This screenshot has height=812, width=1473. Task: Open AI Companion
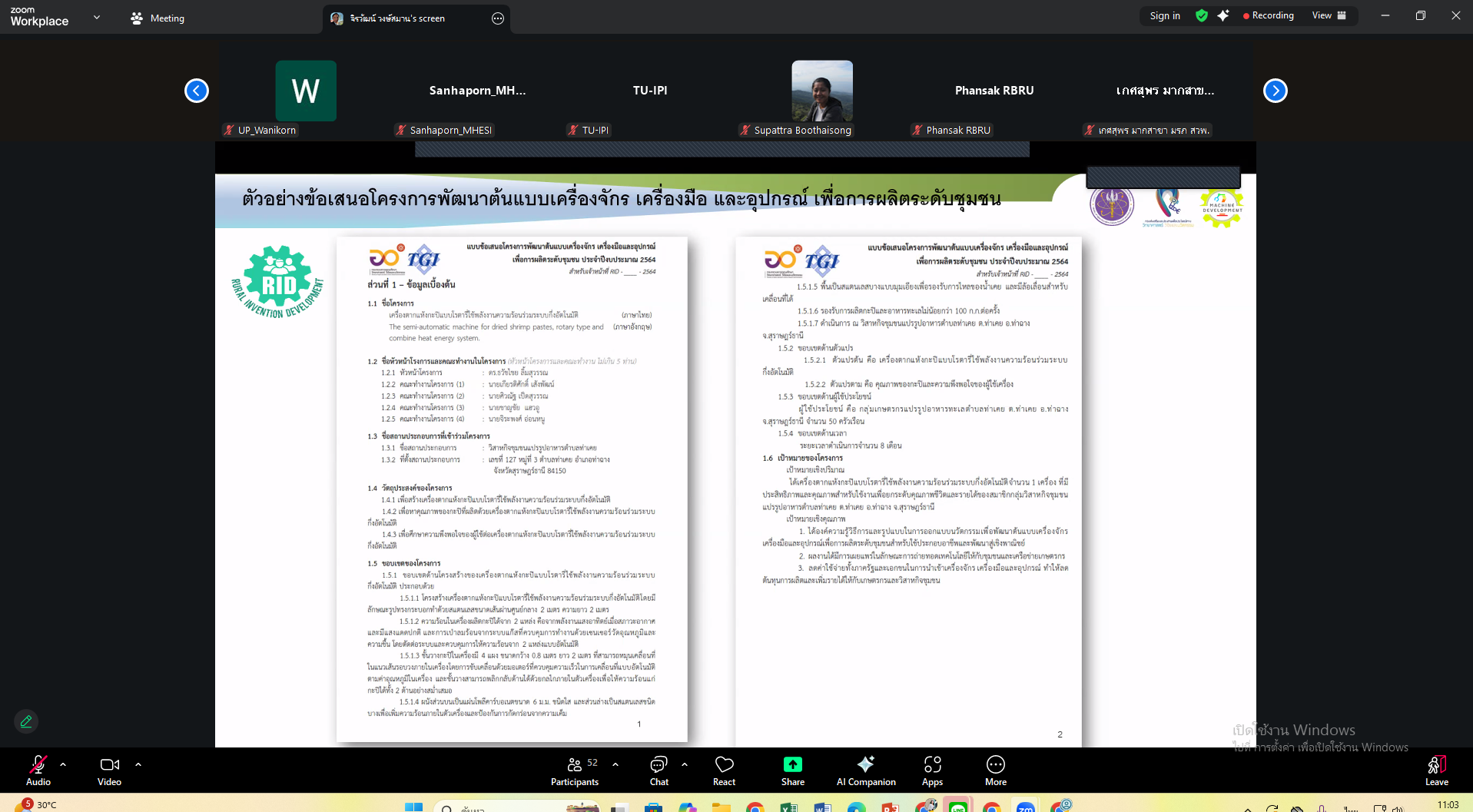pos(866,771)
